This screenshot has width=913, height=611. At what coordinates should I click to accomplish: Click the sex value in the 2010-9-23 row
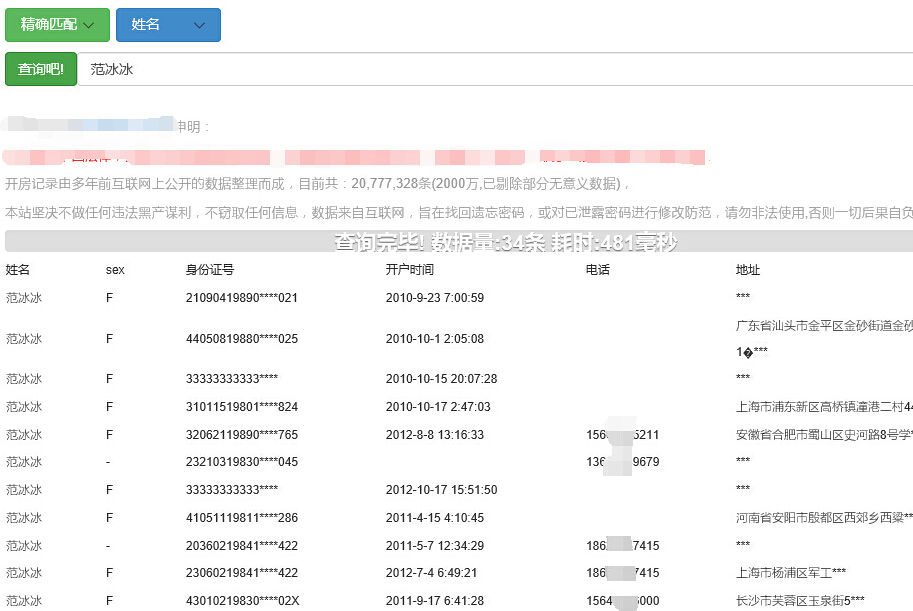[109, 298]
